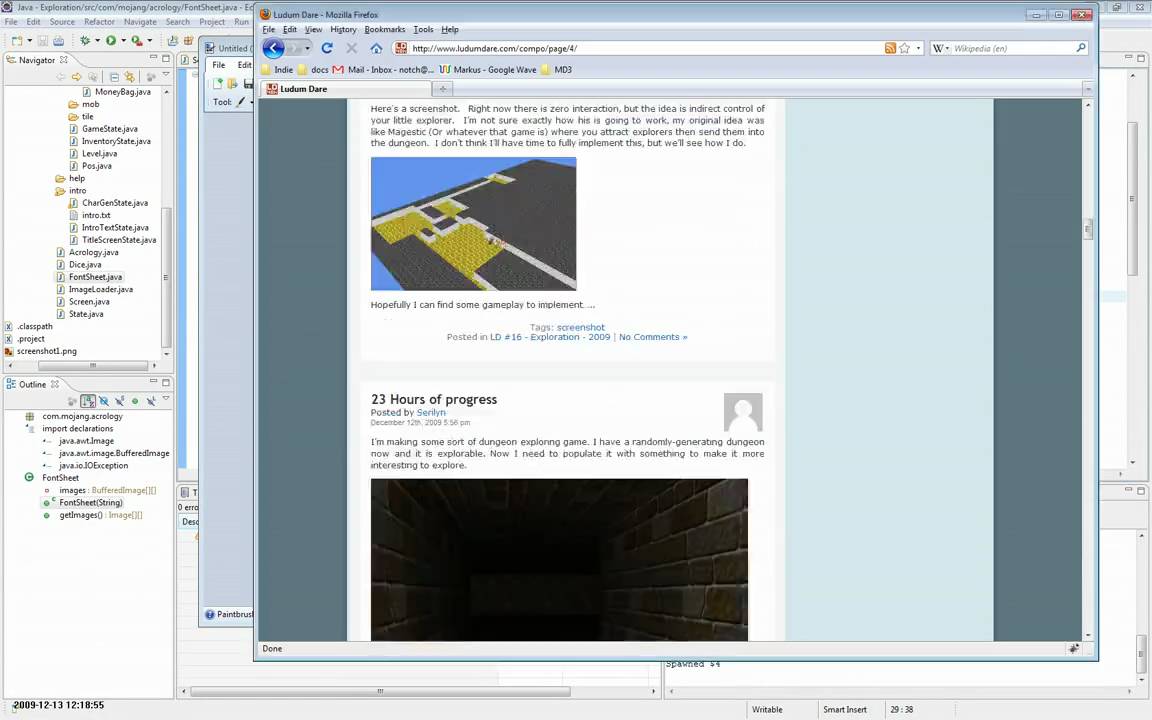Click the Eclipse green Run icon
The height and width of the screenshot is (720, 1152).
pos(111,40)
